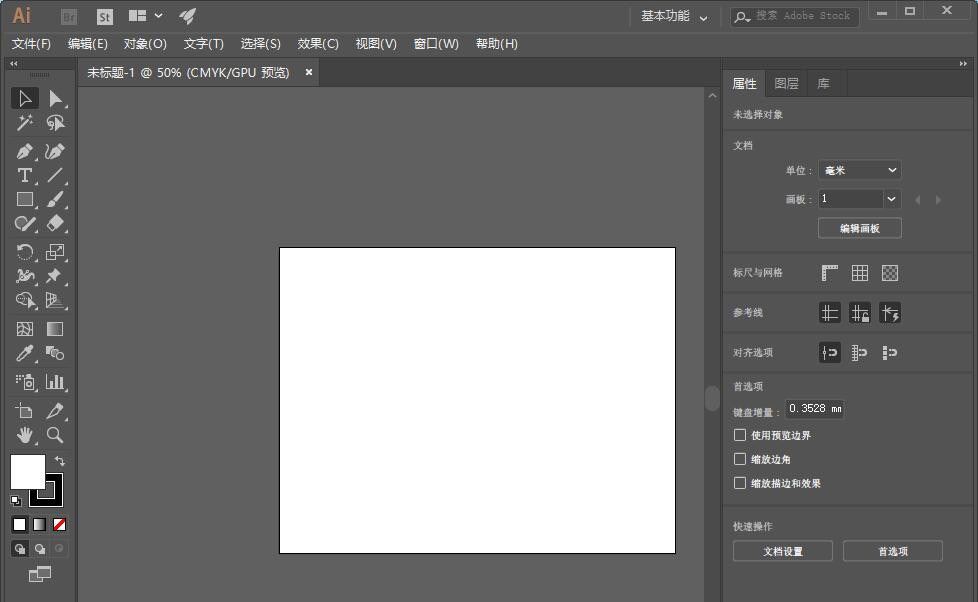Check the 缩放描边和效果 option
The width and height of the screenshot is (978, 602).
(x=740, y=483)
